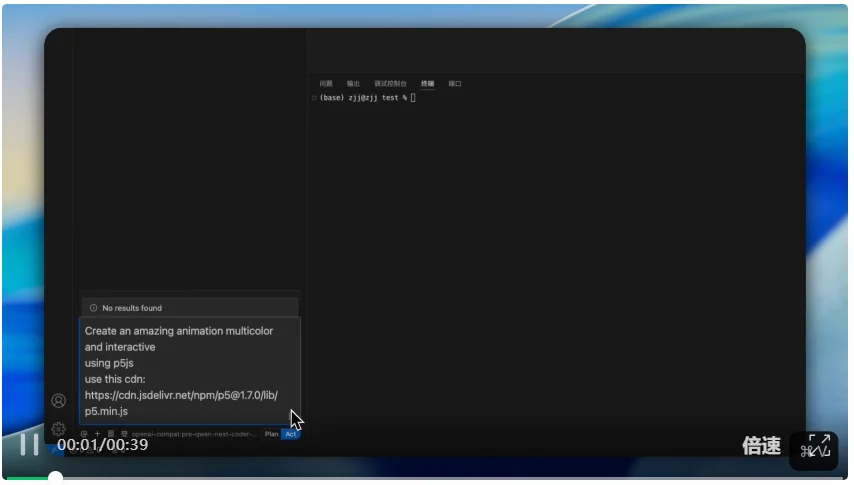Click the terminal prompt line
Image resolution: width=854 pixels, height=485 pixels.
pos(366,98)
